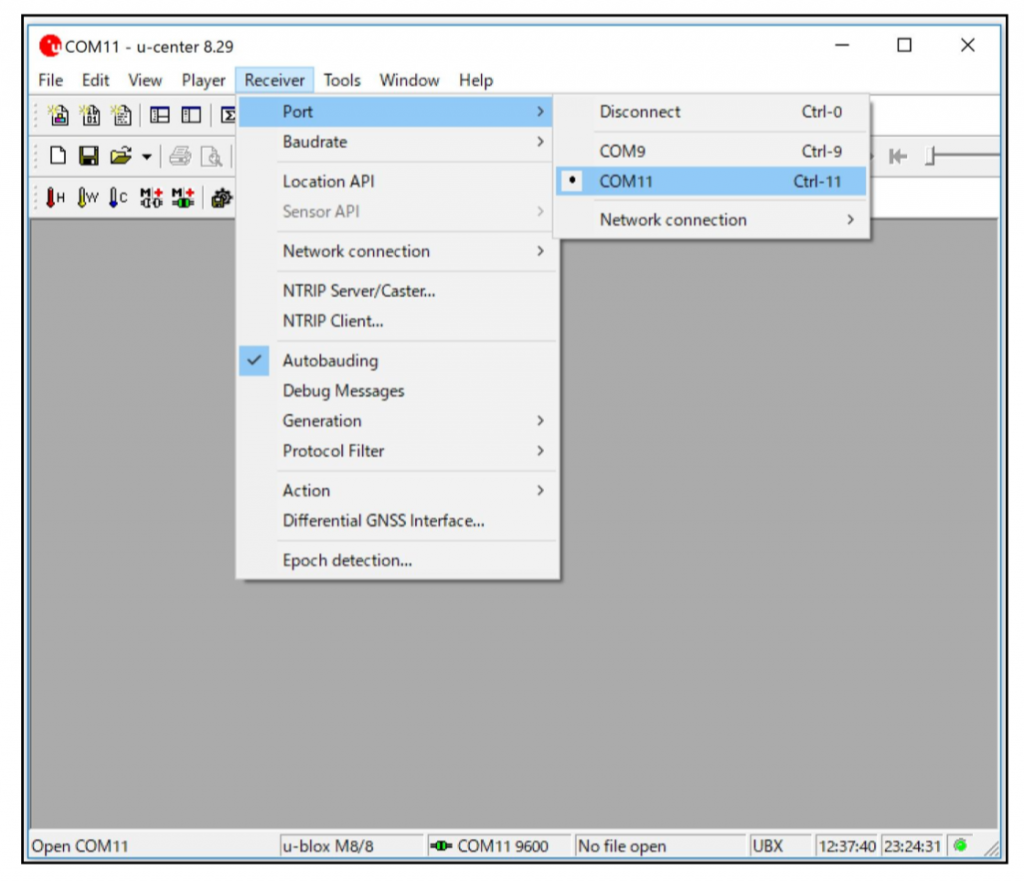Select Disconnect in the Port submenu
The image size is (1024, 881).
711,112
